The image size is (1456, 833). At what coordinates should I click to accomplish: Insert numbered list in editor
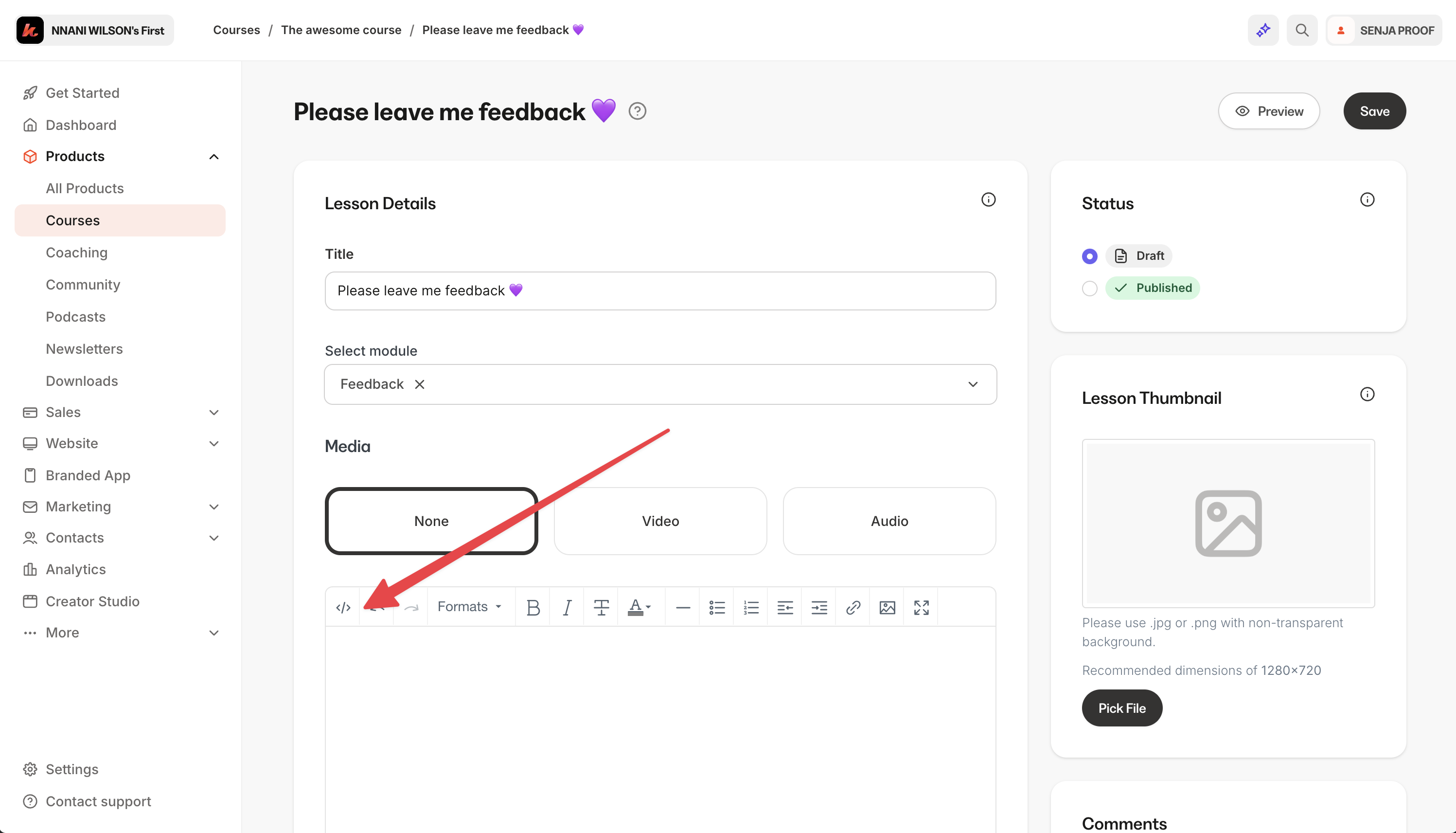pyautogui.click(x=750, y=607)
